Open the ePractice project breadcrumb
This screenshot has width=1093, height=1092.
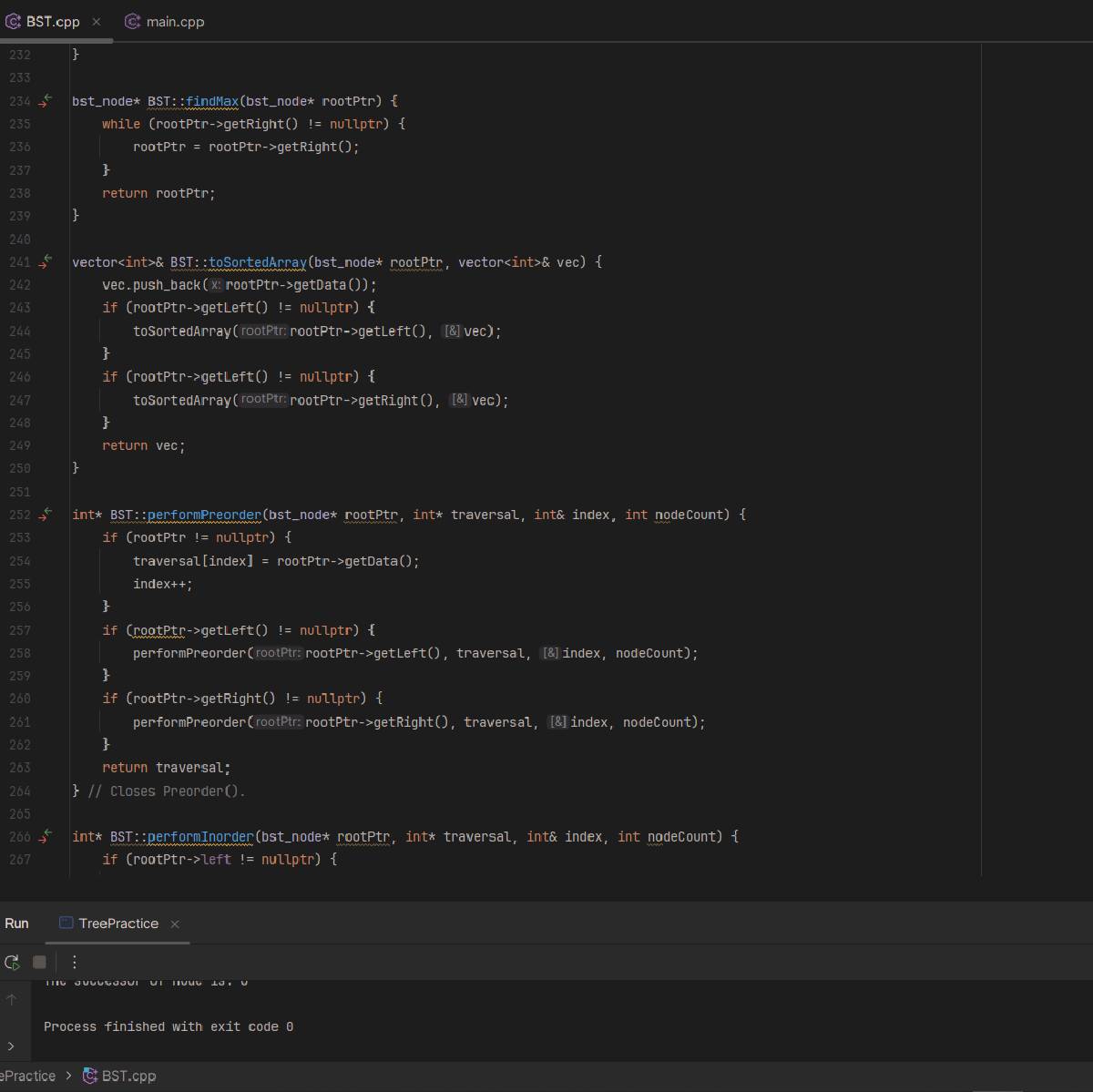(x=27, y=1076)
